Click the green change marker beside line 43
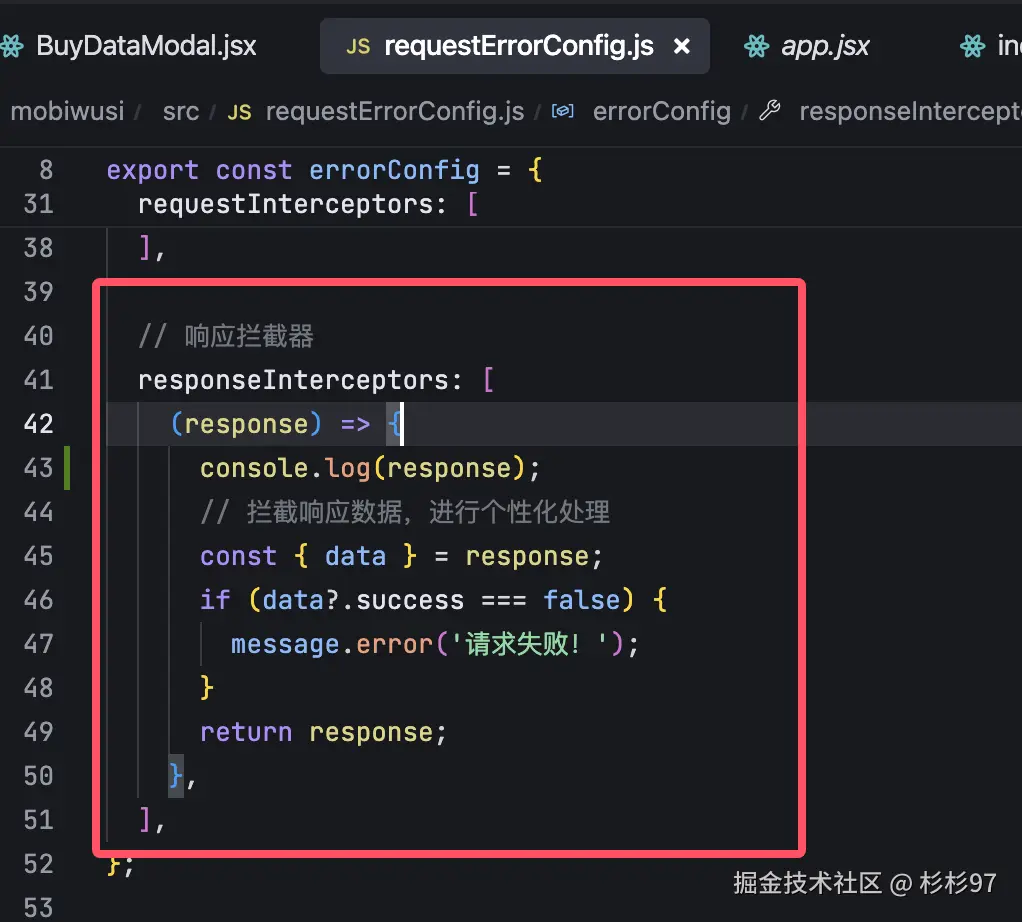 coord(67,468)
